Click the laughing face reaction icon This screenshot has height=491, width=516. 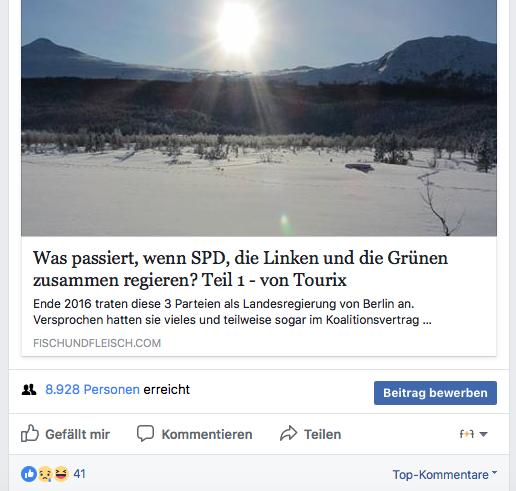tap(61, 474)
